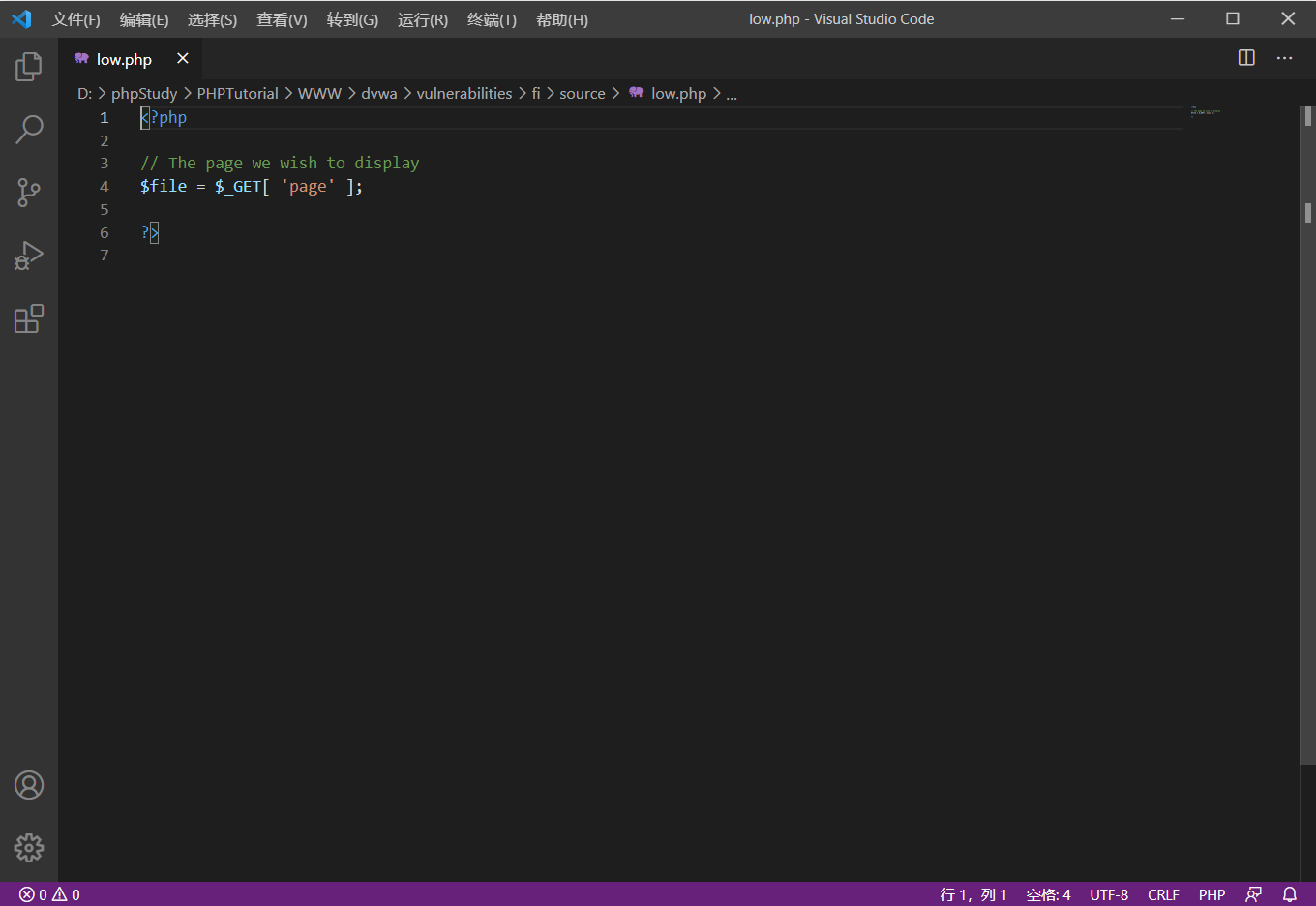Open the Search view icon
The height and width of the screenshot is (906, 1316).
29,129
